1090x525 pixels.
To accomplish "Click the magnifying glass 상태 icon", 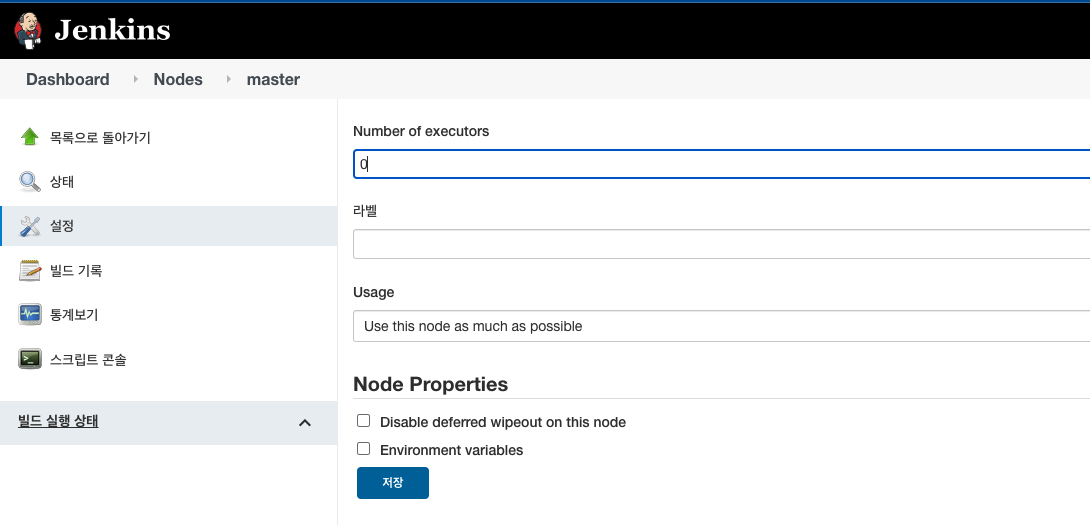I will click(x=29, y=181).
